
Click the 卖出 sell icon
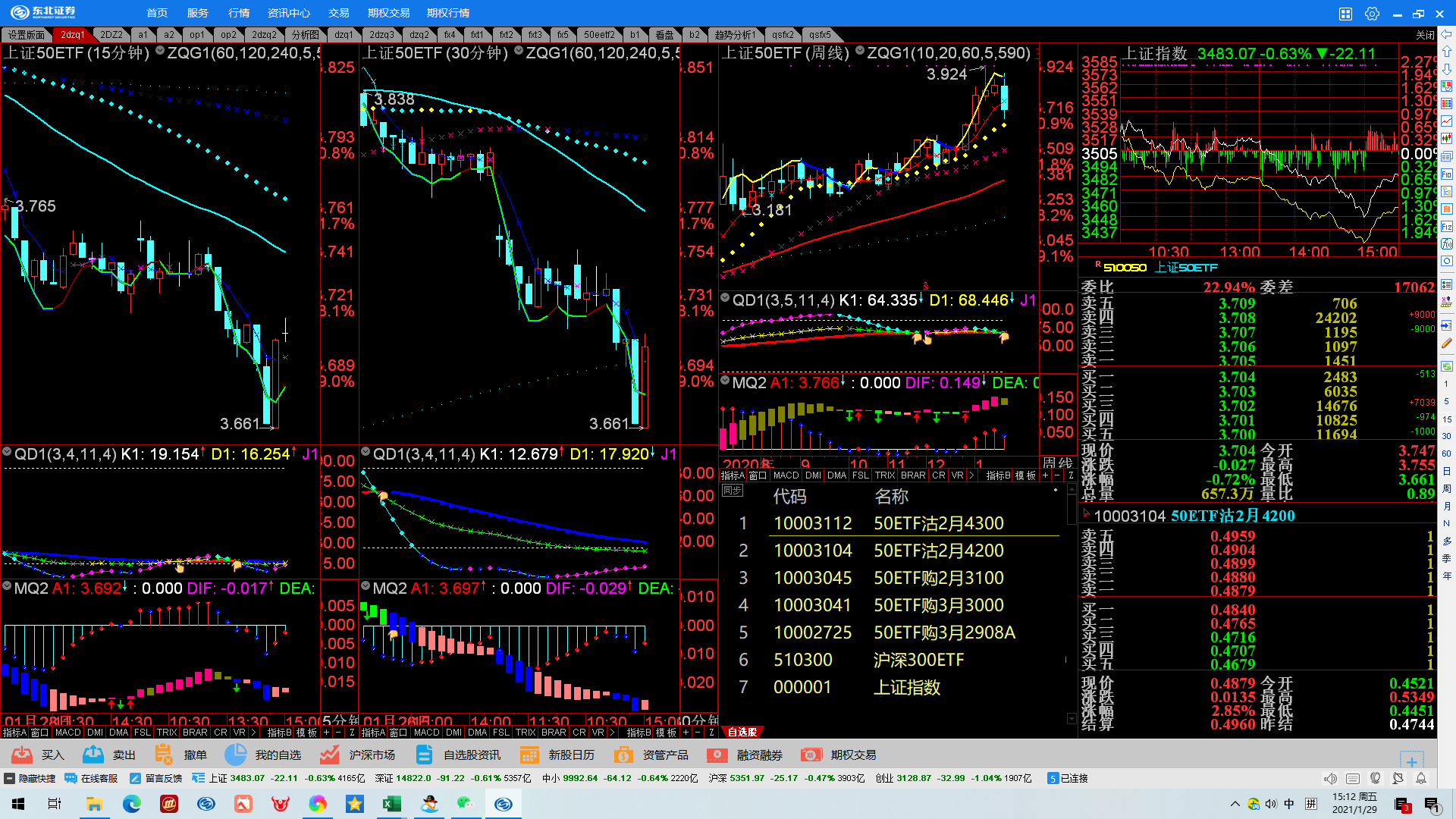click(x=93, y=755)
